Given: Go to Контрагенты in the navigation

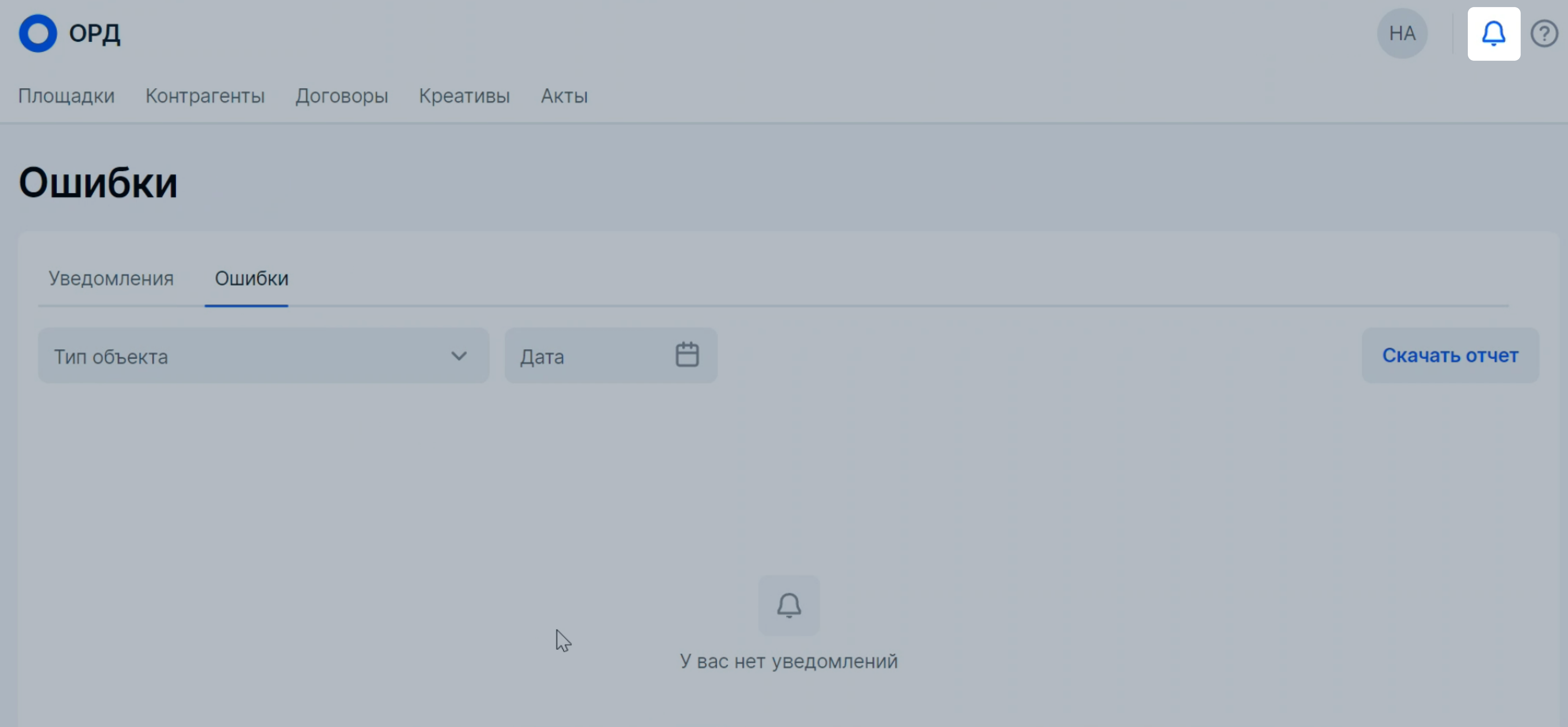Looking at the screenshot, I should [205, 96].
